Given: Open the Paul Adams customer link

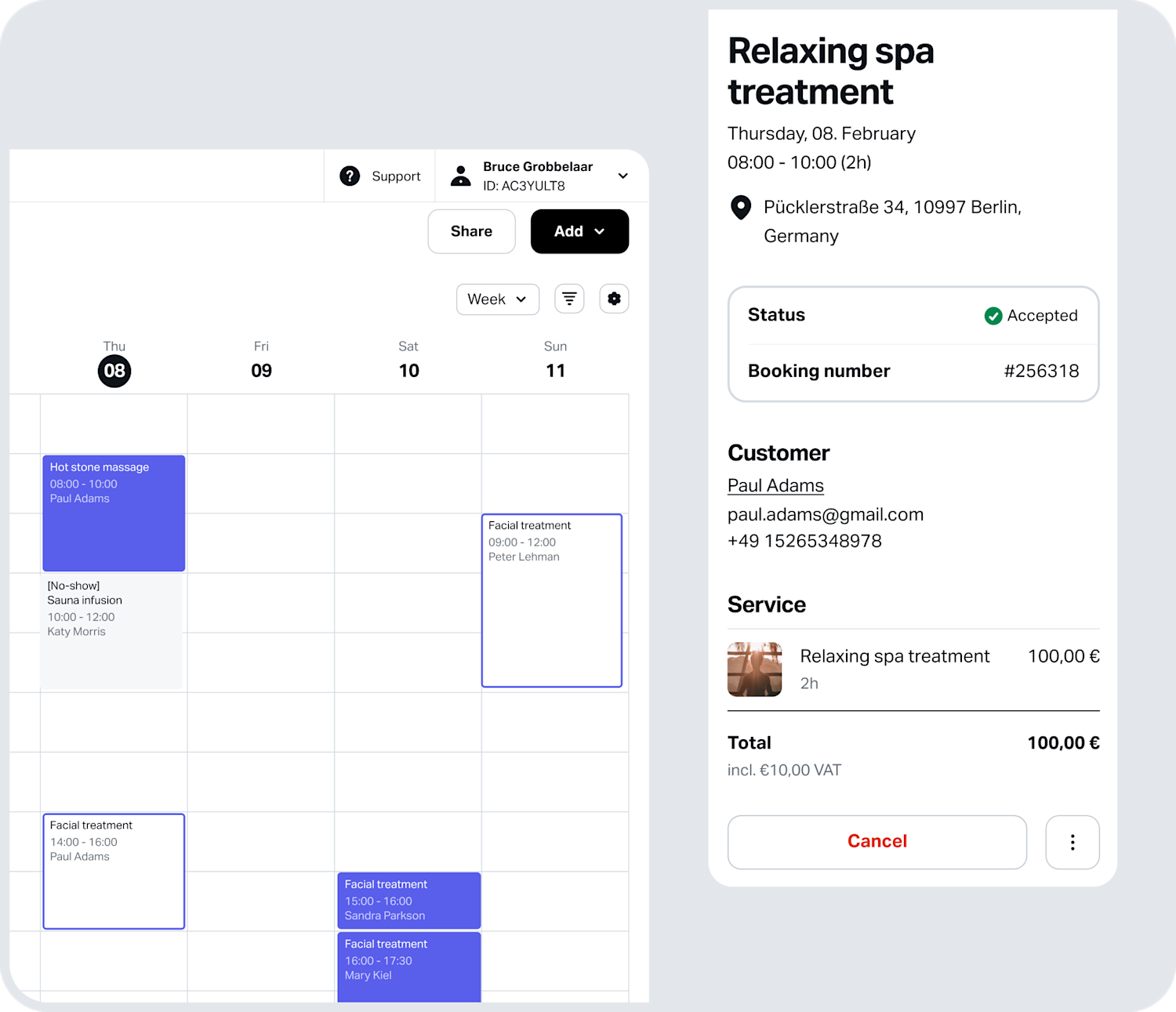Looking at the screenshot, I should (x=775, y=485).
